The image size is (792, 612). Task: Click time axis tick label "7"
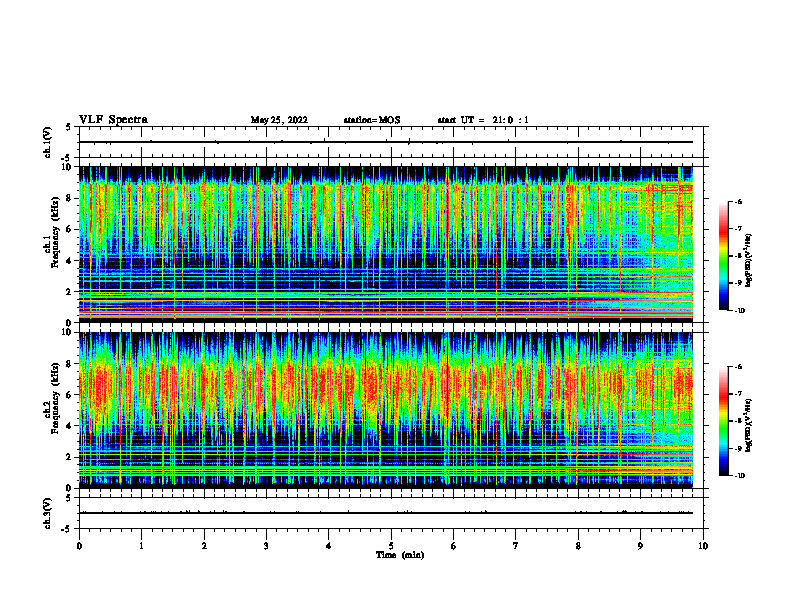click(x=516, y=546)
